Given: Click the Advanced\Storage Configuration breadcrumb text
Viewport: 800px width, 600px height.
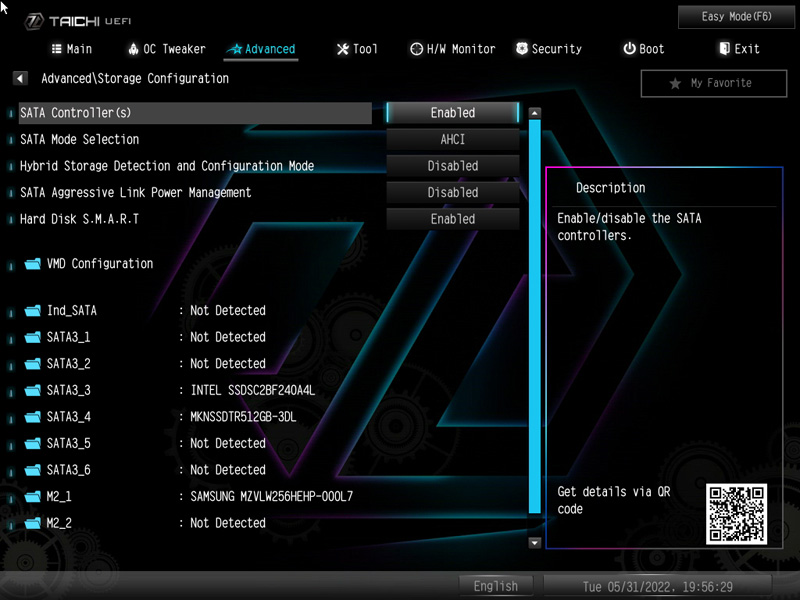Looking at the screenshot, I should (135, 79).
